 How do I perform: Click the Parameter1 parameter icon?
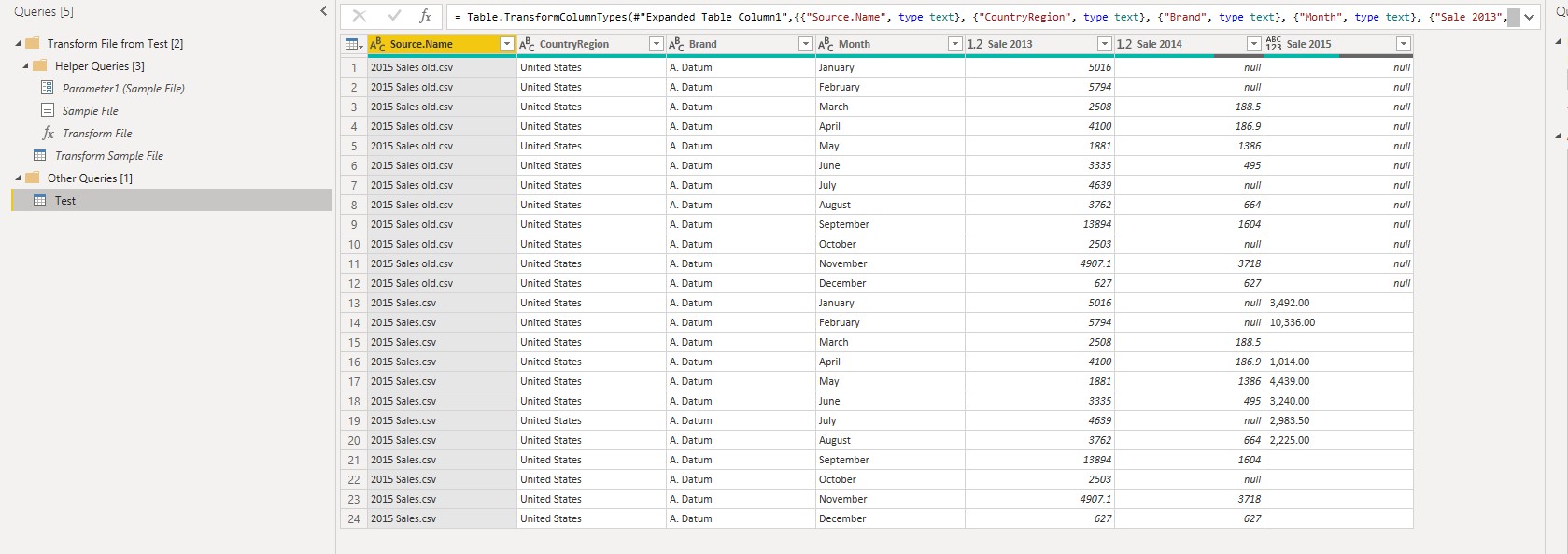[48, 88]
